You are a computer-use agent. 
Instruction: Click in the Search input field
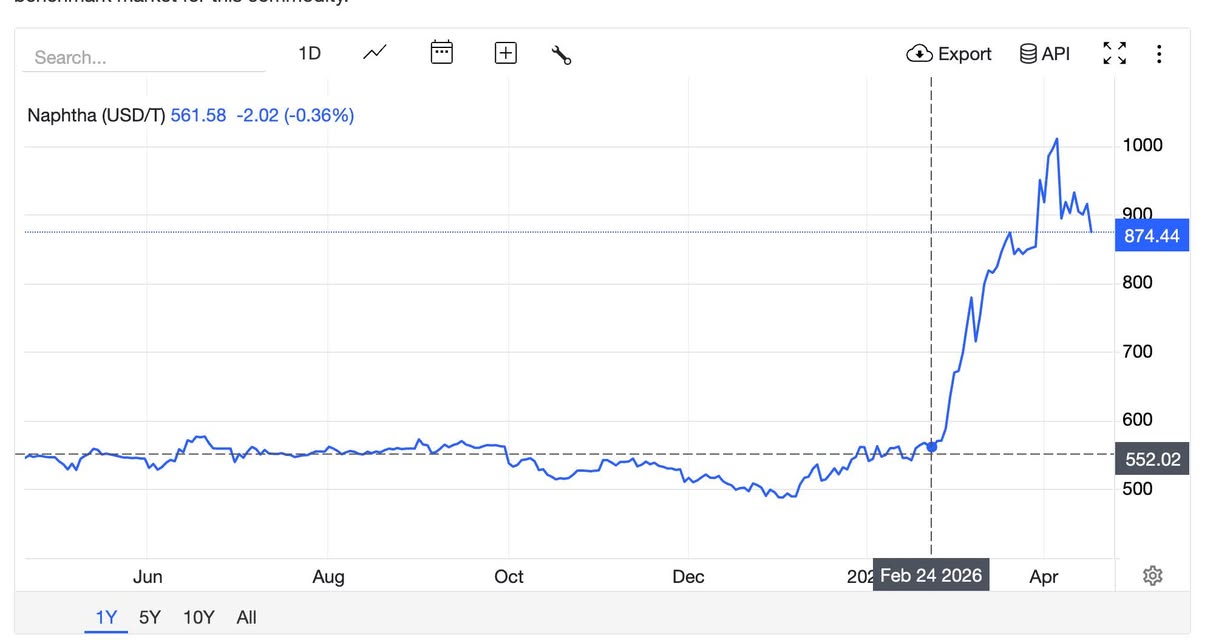pyautogui.click(x=144, y=57)
